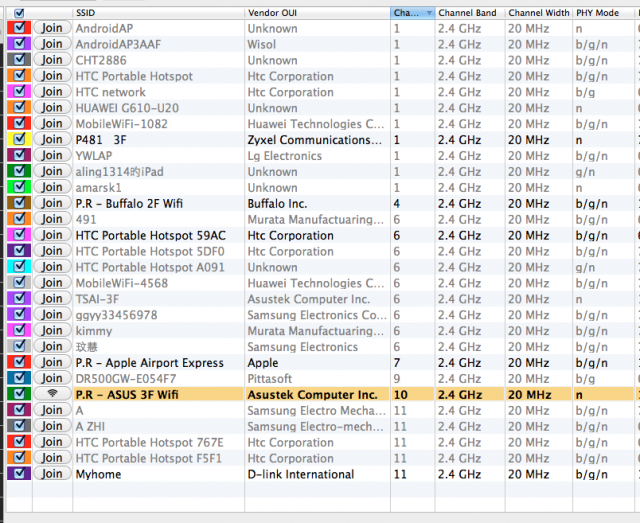
Task: Sort by the Channel column header
Action: 412,13
